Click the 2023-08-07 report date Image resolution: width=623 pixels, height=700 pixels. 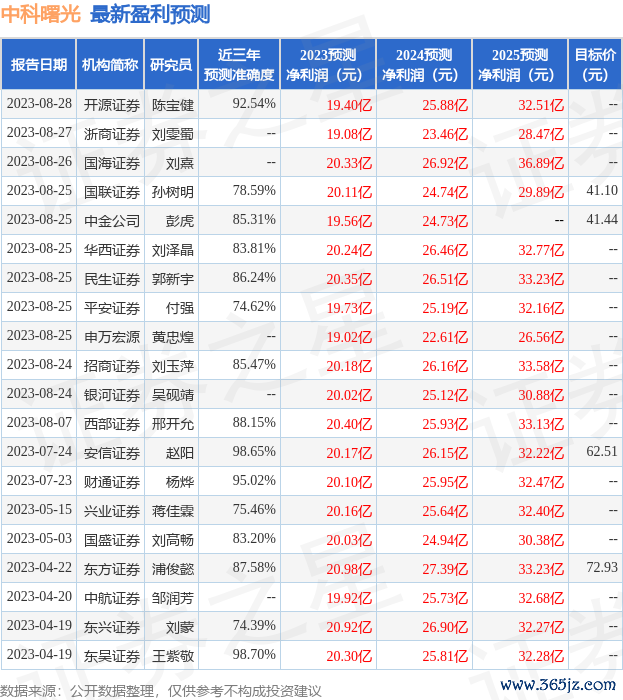[39, 422]
